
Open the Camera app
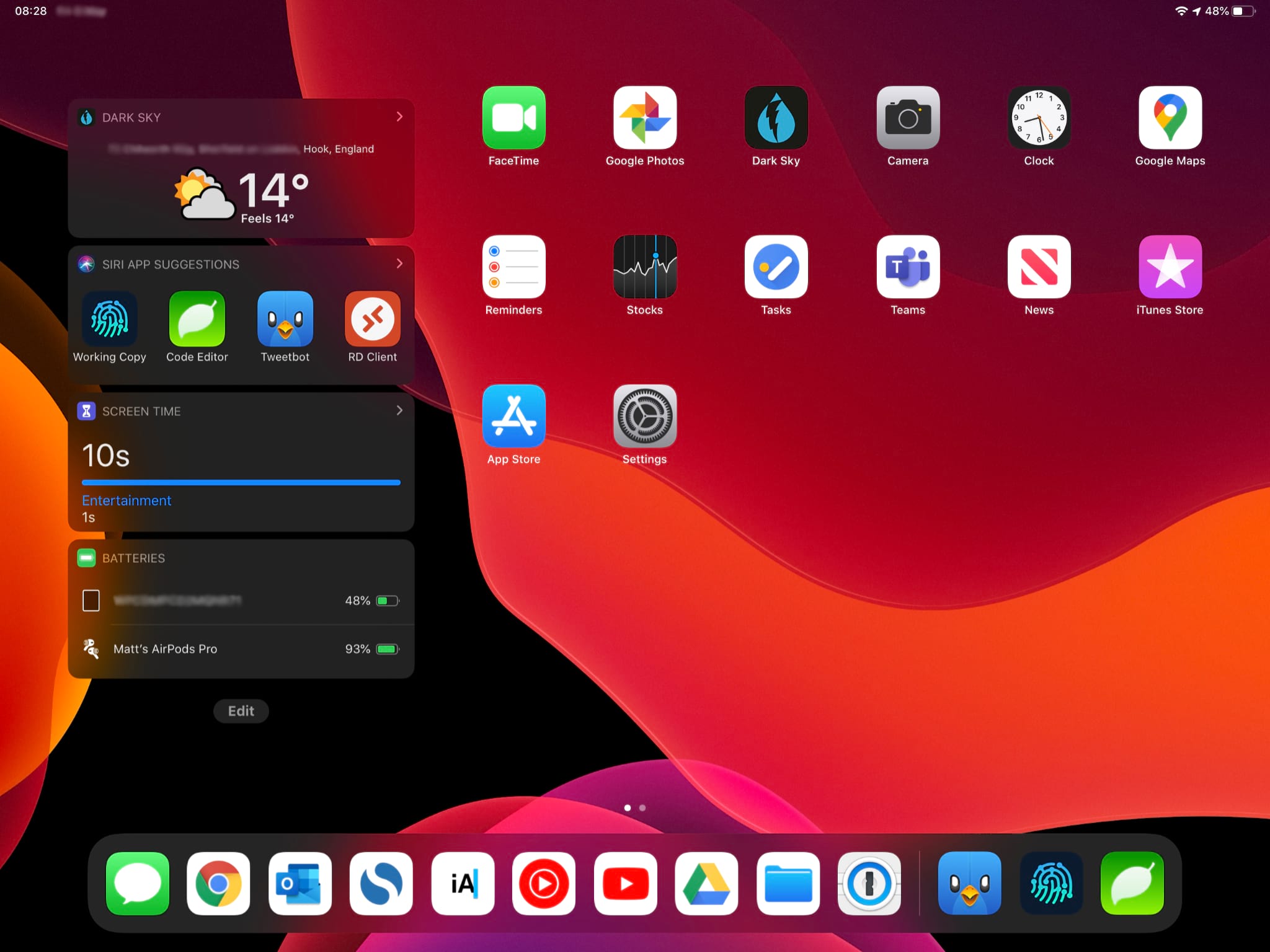click(x=908, y=118)
